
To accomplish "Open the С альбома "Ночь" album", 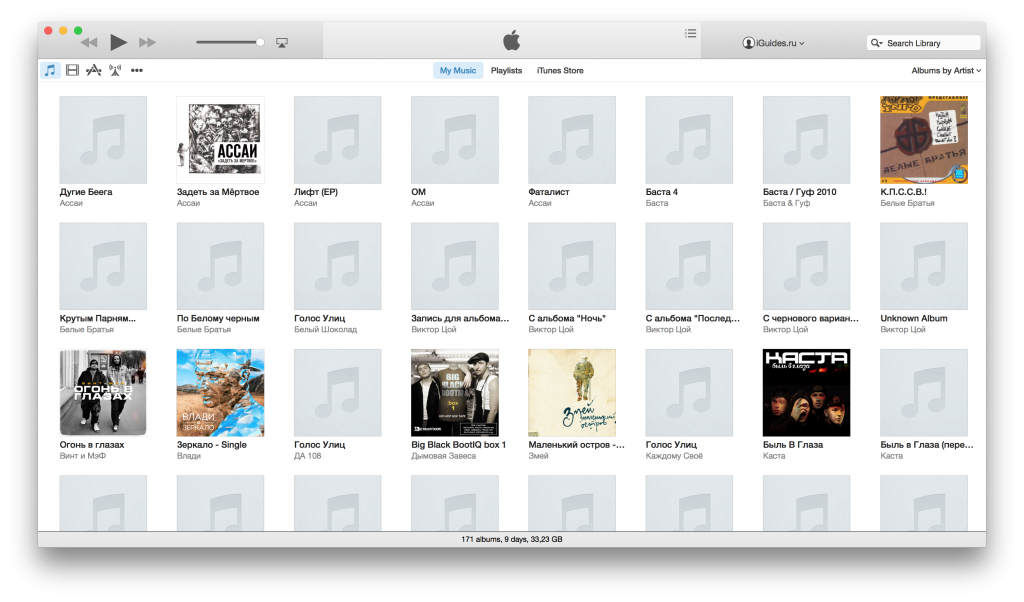I will pyautogui.click(x=572, y=266).
